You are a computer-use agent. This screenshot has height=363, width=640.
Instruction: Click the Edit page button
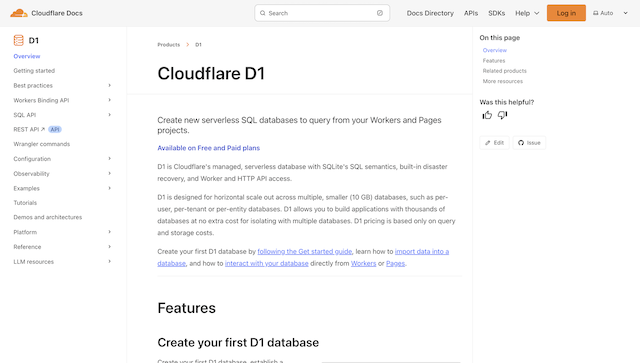494,143
